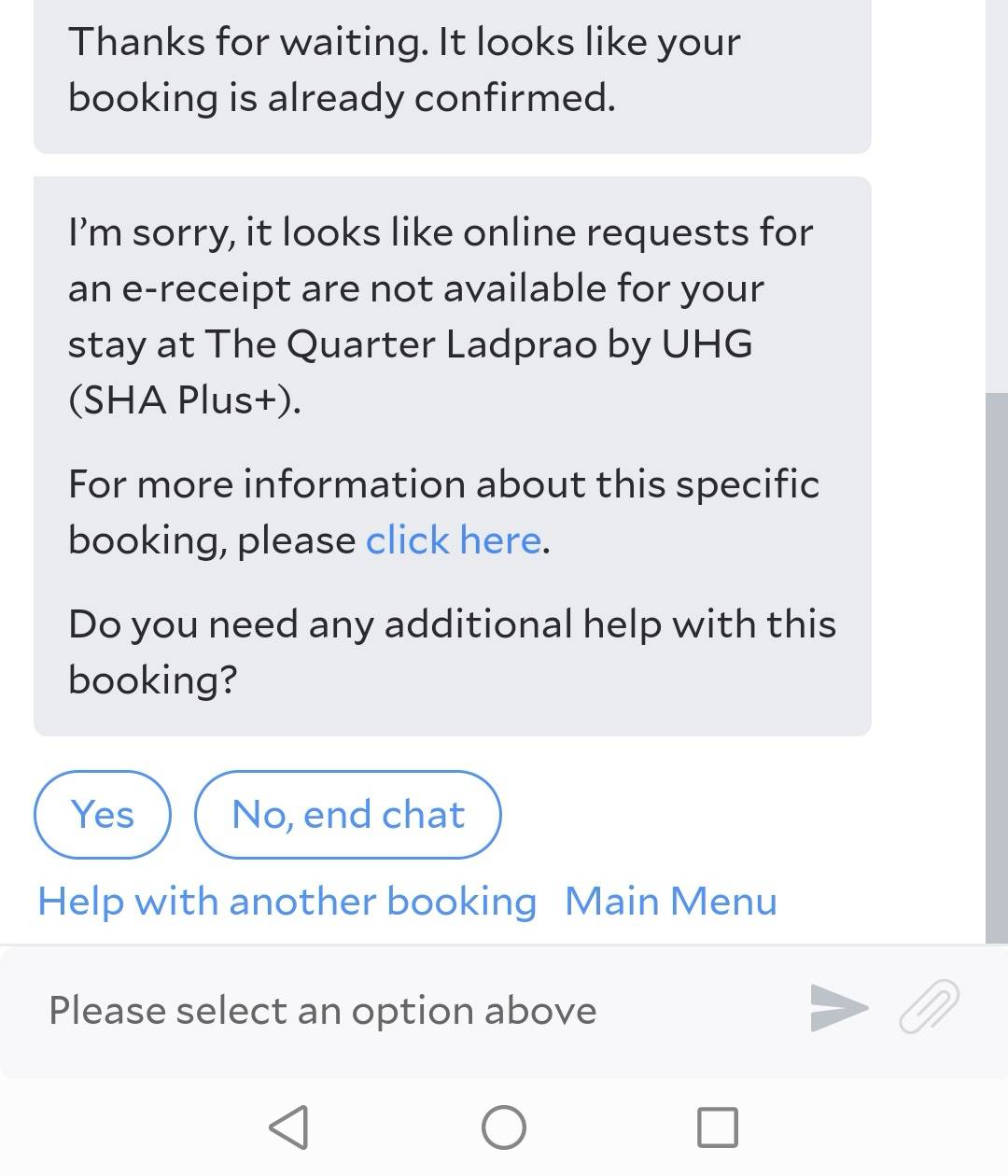The image size is (1008, 1176).
Task: Open Help with another booking
Action: click(x=287, y=902)
